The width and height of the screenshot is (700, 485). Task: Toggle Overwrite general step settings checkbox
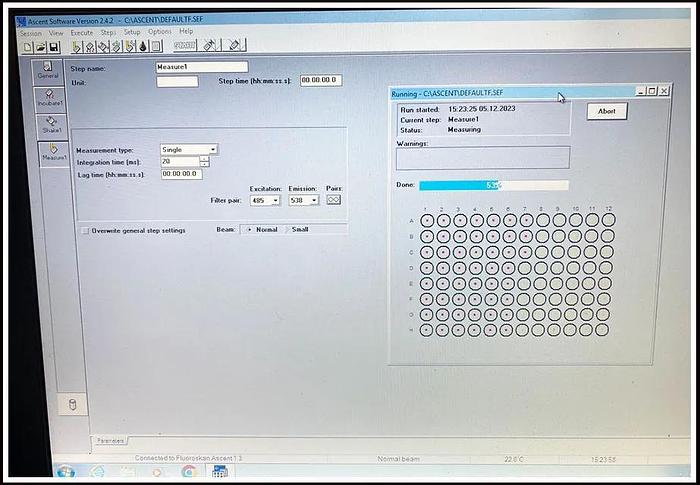85,231
